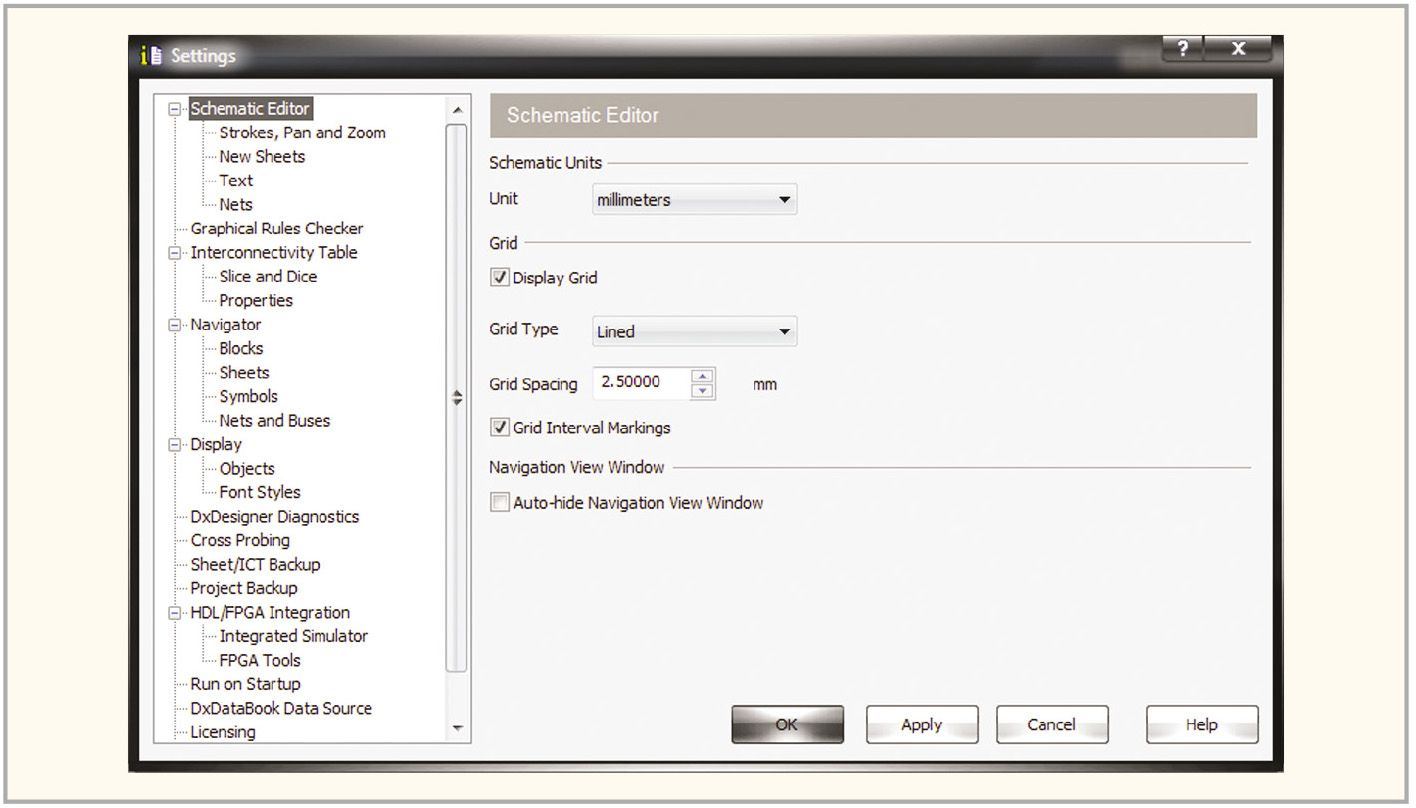Image resolution: width=1416 pixels, height=808 pixels.
Task: Click the Help question mark title bar icon
Action: pyautogui.click(x=1183, y=48)
